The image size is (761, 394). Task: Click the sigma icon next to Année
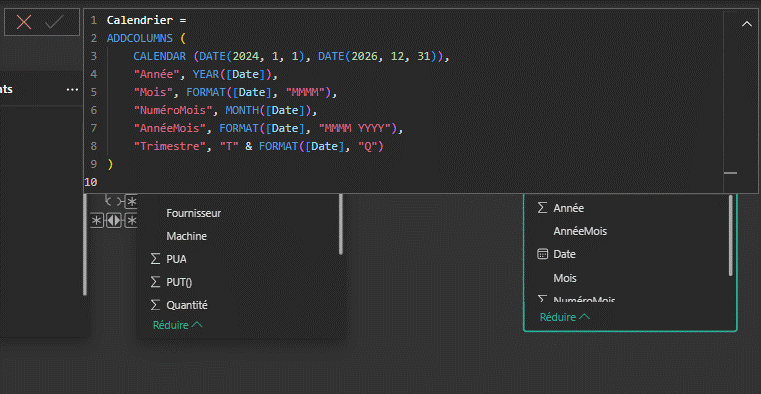coord(543,208)
